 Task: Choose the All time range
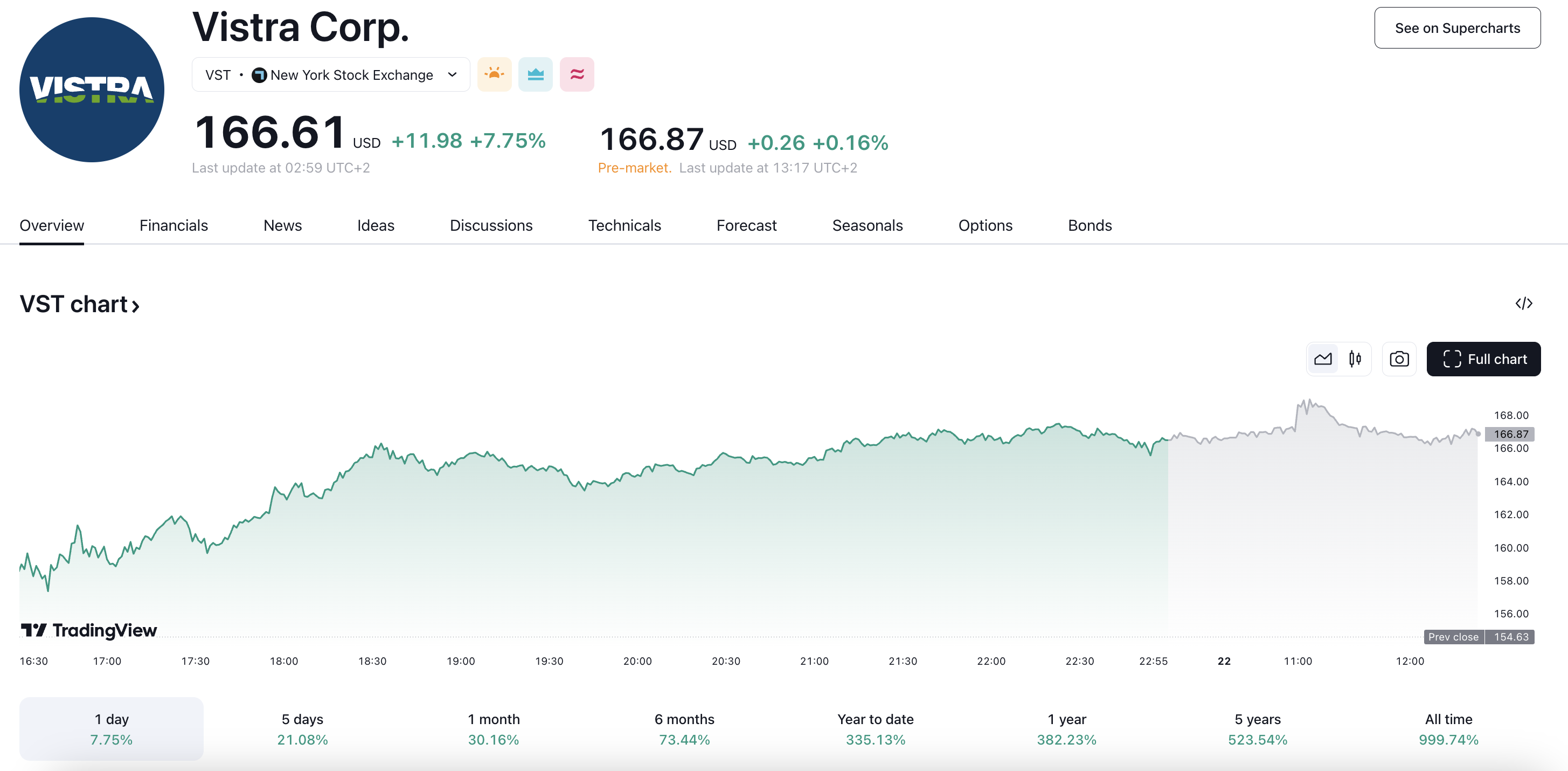[x=1448, y=728]
